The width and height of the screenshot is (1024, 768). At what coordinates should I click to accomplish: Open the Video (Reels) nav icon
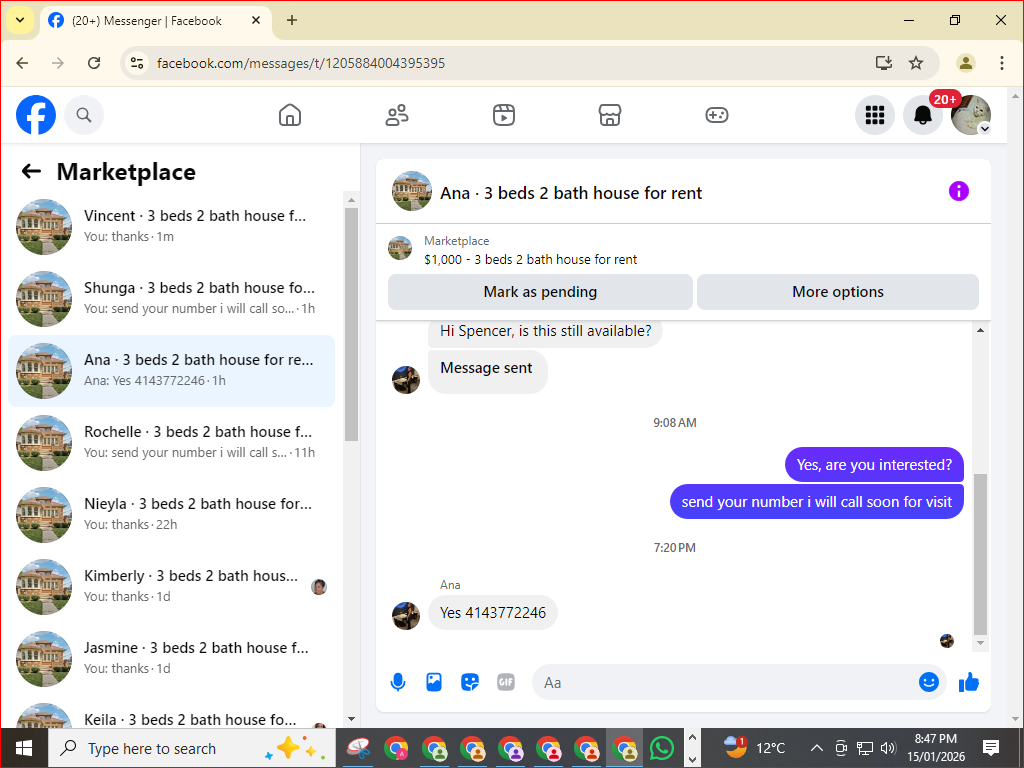[504, 115]
